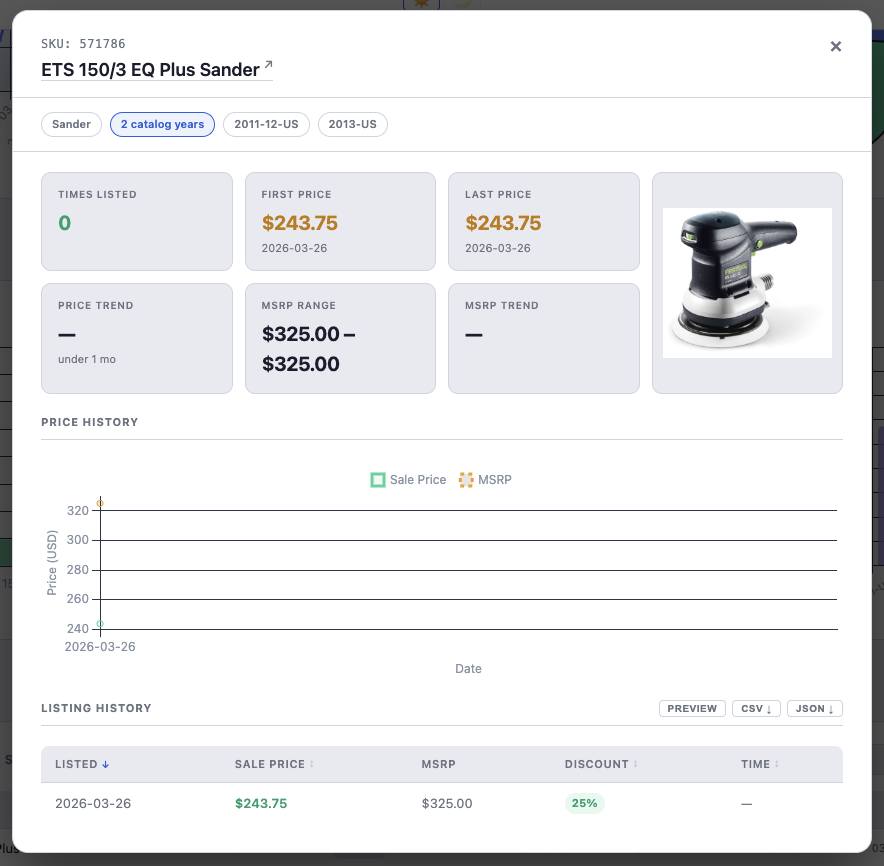Click the green Sale Price legend swatch

point(378,480)
